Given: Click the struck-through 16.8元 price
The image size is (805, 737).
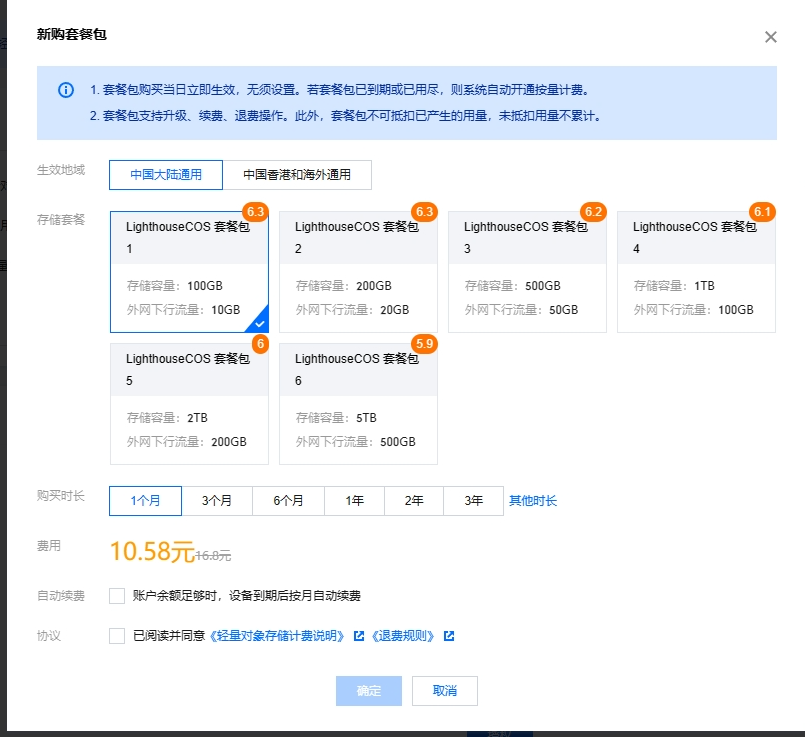Looking at the screenshot, I should point(213,555).
